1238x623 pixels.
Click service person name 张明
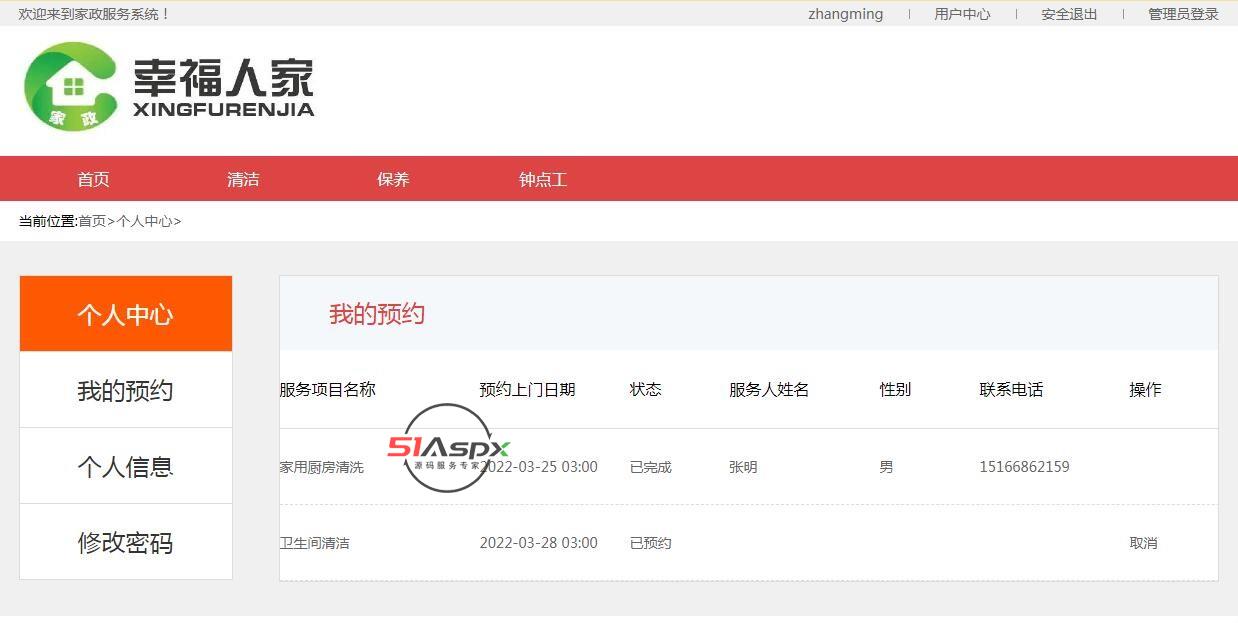pos(743,467)
